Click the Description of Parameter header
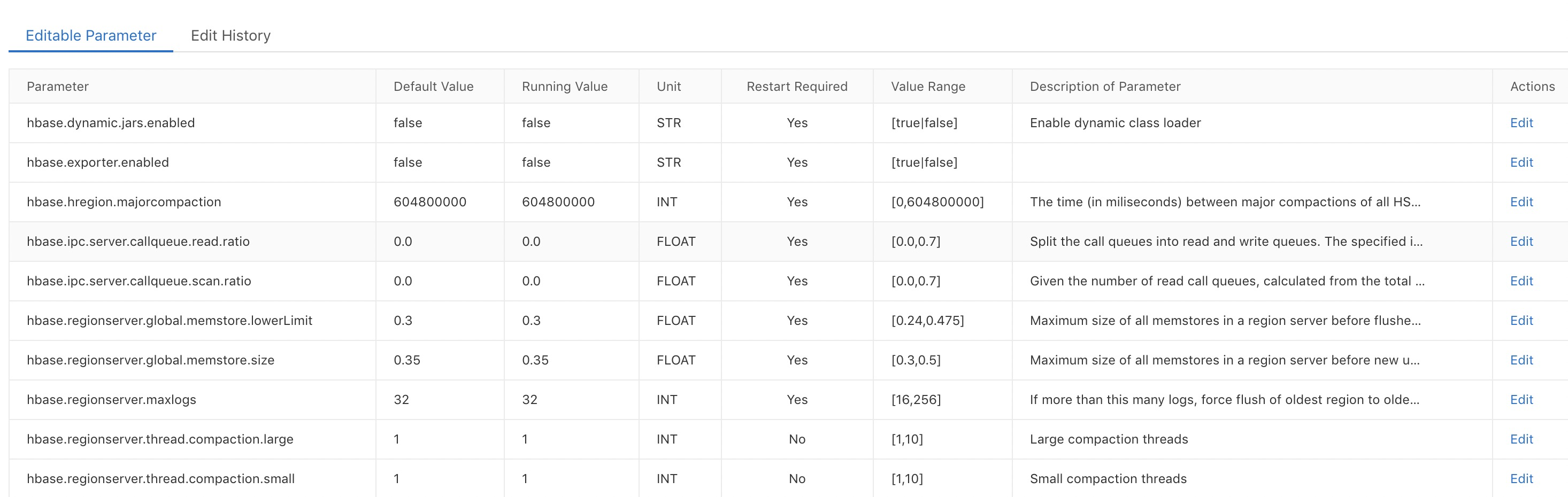Viewport: 1568px width, 497px height. click(1105, 87)
